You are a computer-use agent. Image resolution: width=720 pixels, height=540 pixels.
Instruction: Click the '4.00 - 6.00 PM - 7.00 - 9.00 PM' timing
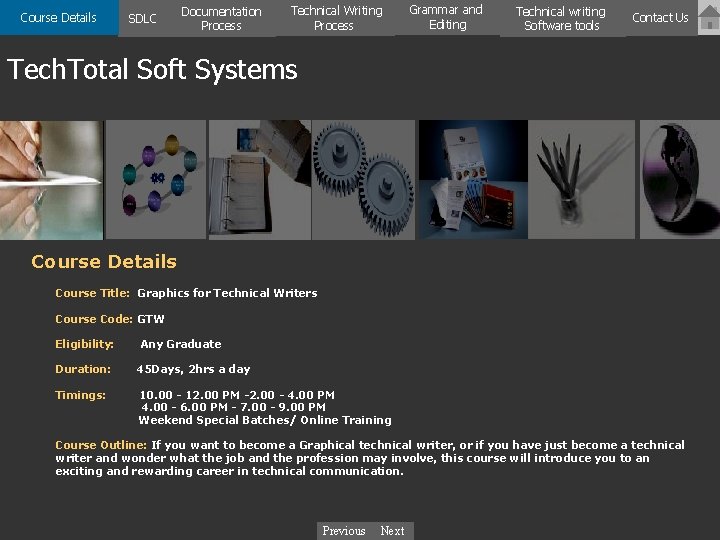click(x=233, y=407)
